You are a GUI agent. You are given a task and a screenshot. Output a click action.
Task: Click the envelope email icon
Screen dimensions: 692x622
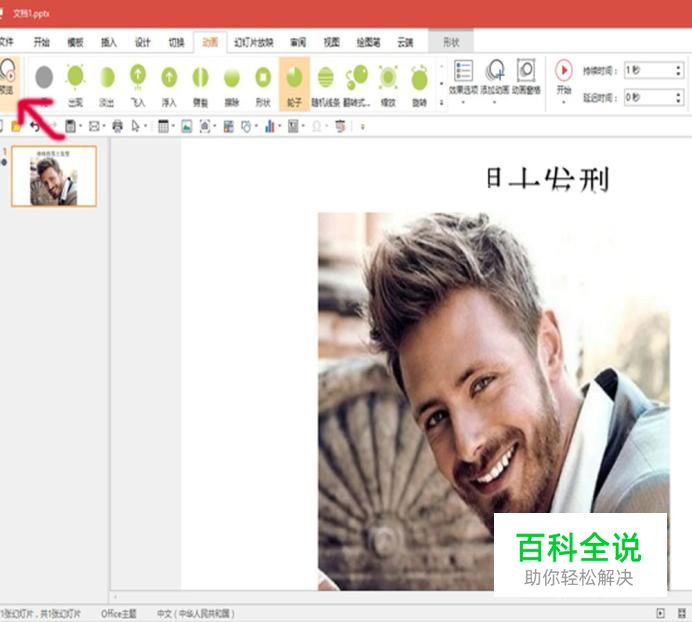coord(94,127)
